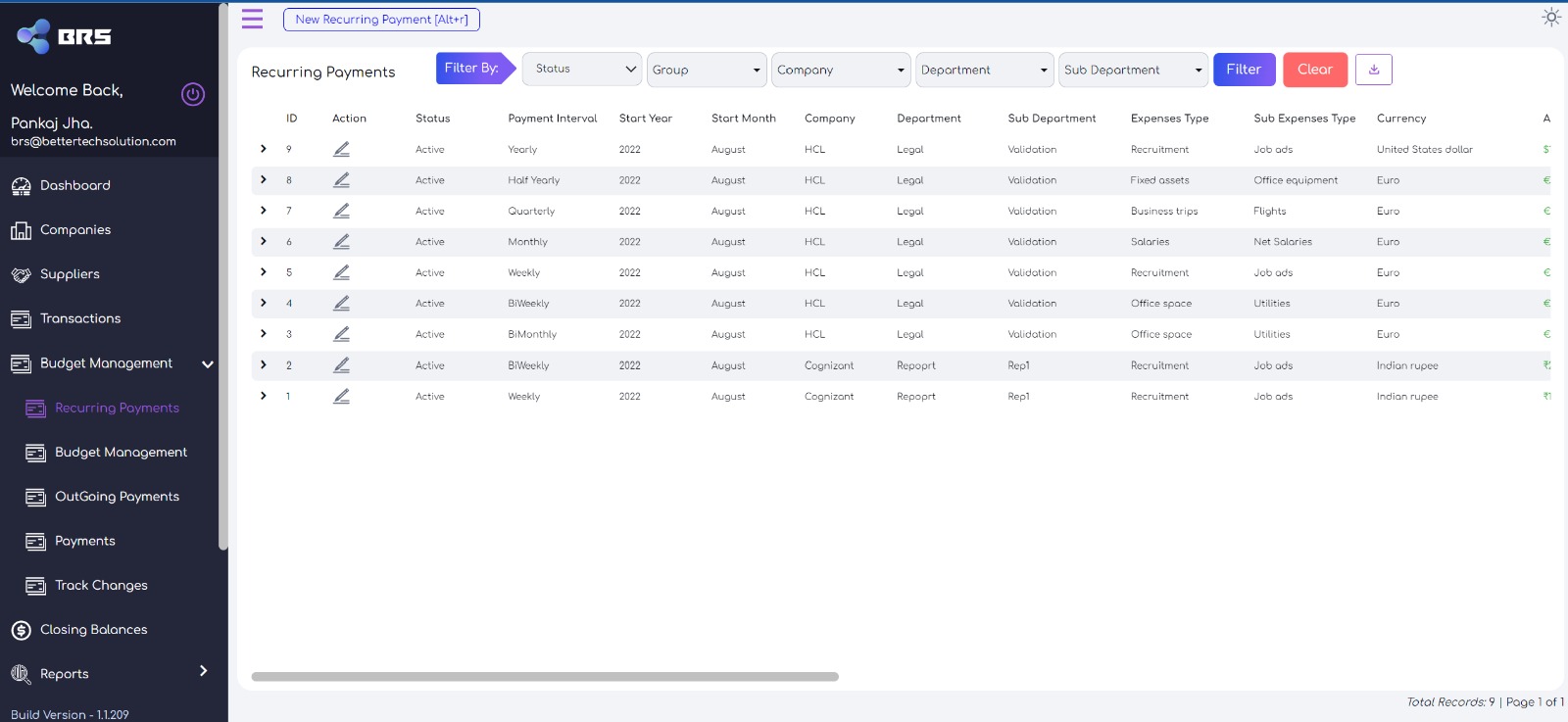Click the BRS logo icon
The image size is (1568, 722).
(33, 36)
